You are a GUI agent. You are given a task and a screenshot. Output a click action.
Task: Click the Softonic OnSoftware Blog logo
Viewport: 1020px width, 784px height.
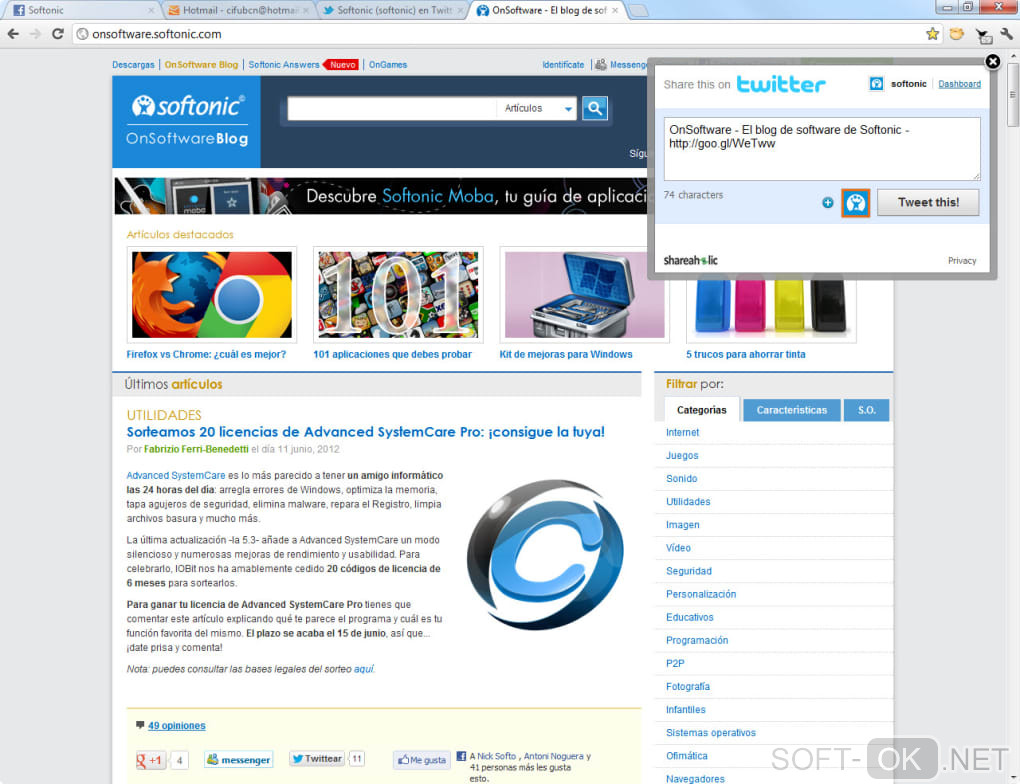187,121
